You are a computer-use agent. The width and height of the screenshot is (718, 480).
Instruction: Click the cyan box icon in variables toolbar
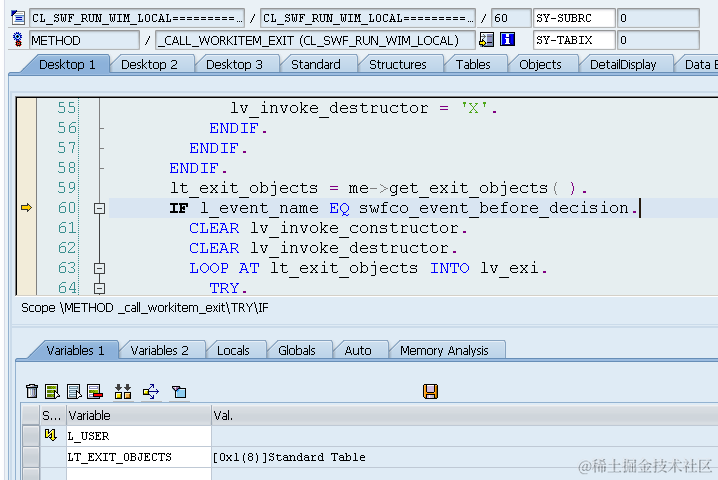point(179,392)
